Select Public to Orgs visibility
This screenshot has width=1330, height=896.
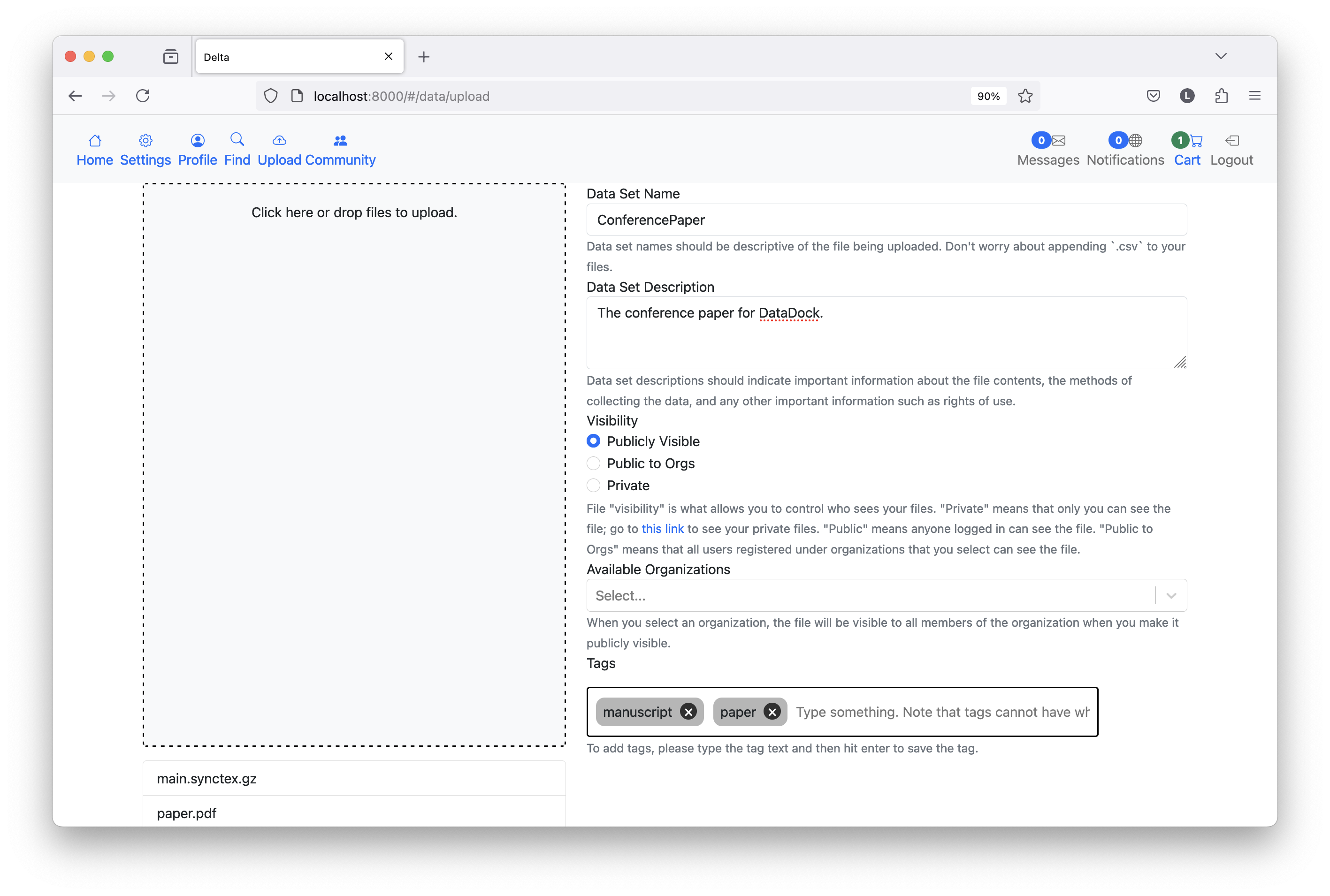coord(593,463)
